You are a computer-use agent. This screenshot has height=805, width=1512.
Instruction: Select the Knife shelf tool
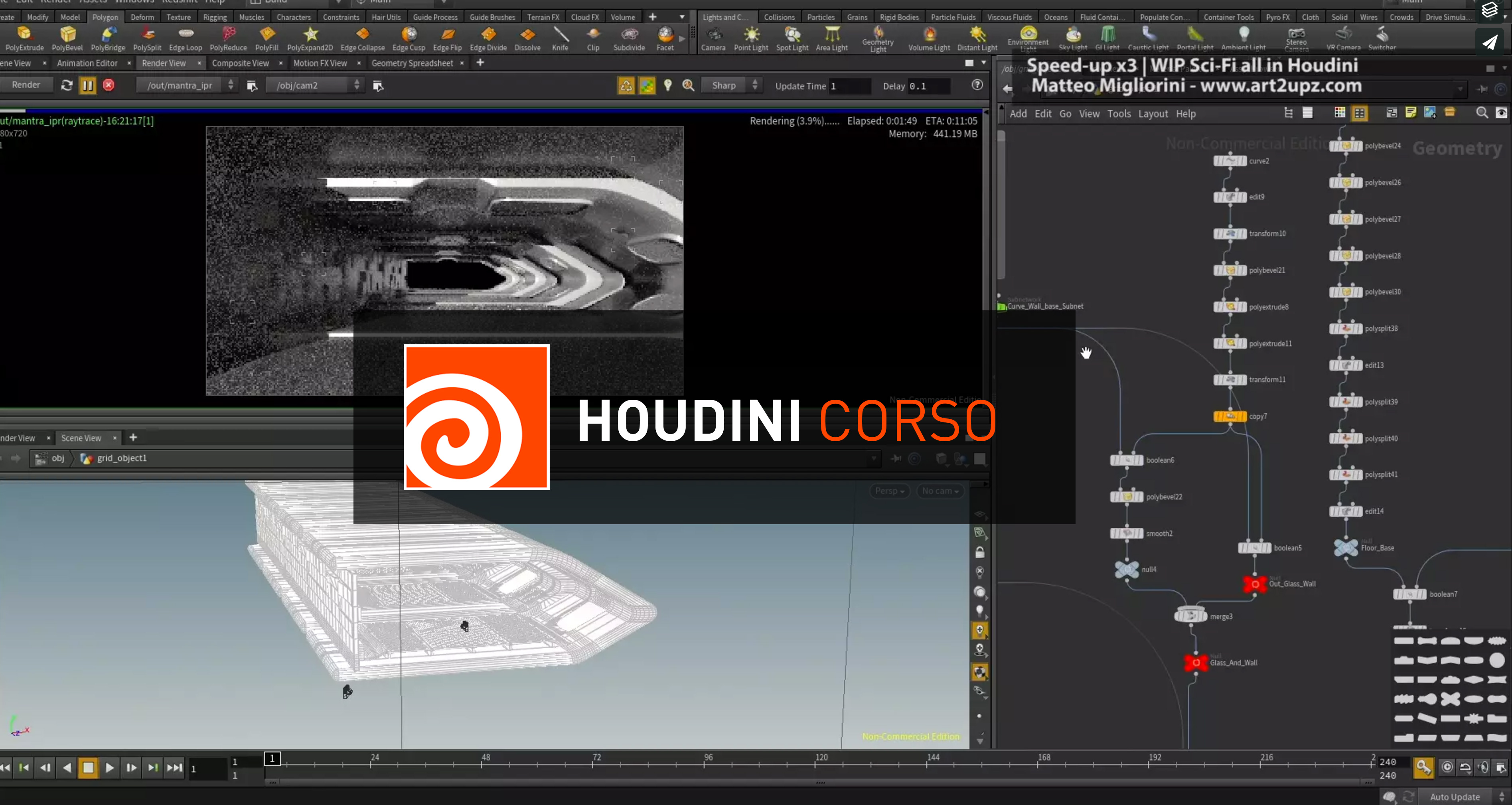click(x=560, y=39)
